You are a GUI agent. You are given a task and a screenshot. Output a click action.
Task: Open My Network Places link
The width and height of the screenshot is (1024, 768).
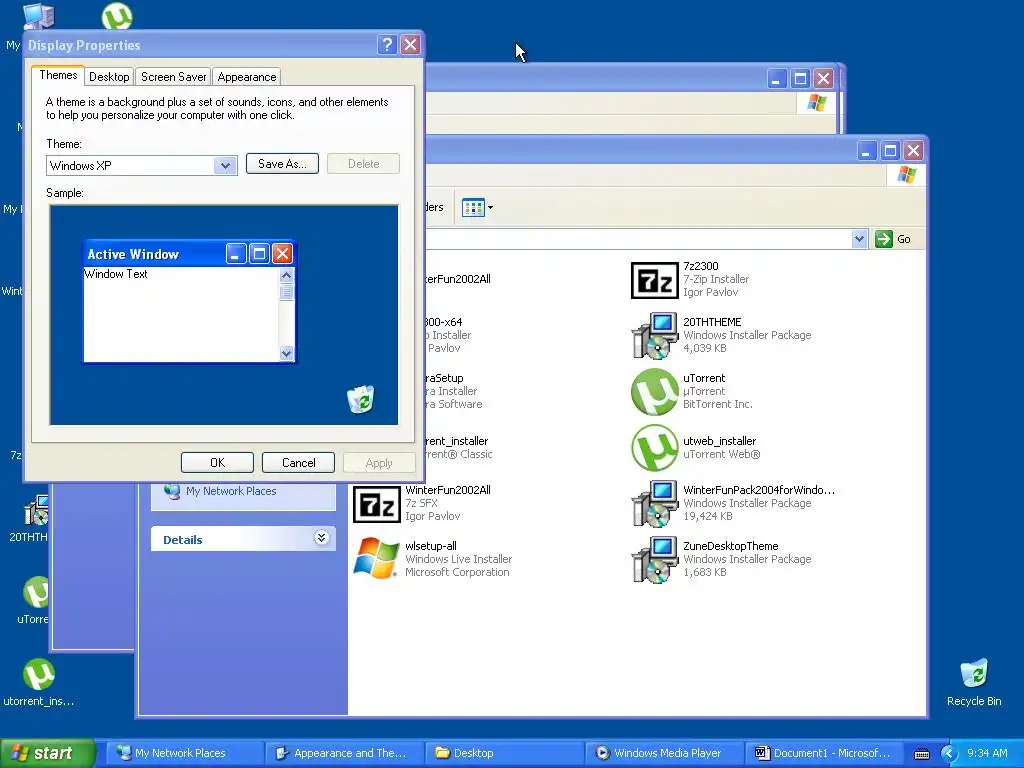[231, 491]
